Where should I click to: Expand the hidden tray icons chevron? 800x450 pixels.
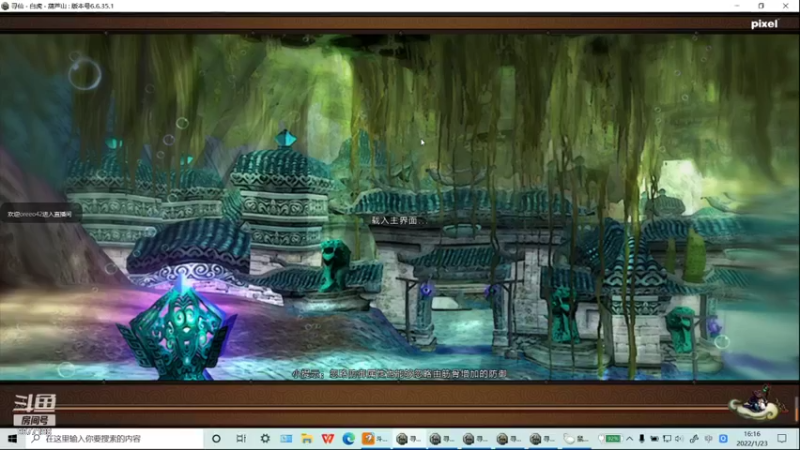pos(630,439)
